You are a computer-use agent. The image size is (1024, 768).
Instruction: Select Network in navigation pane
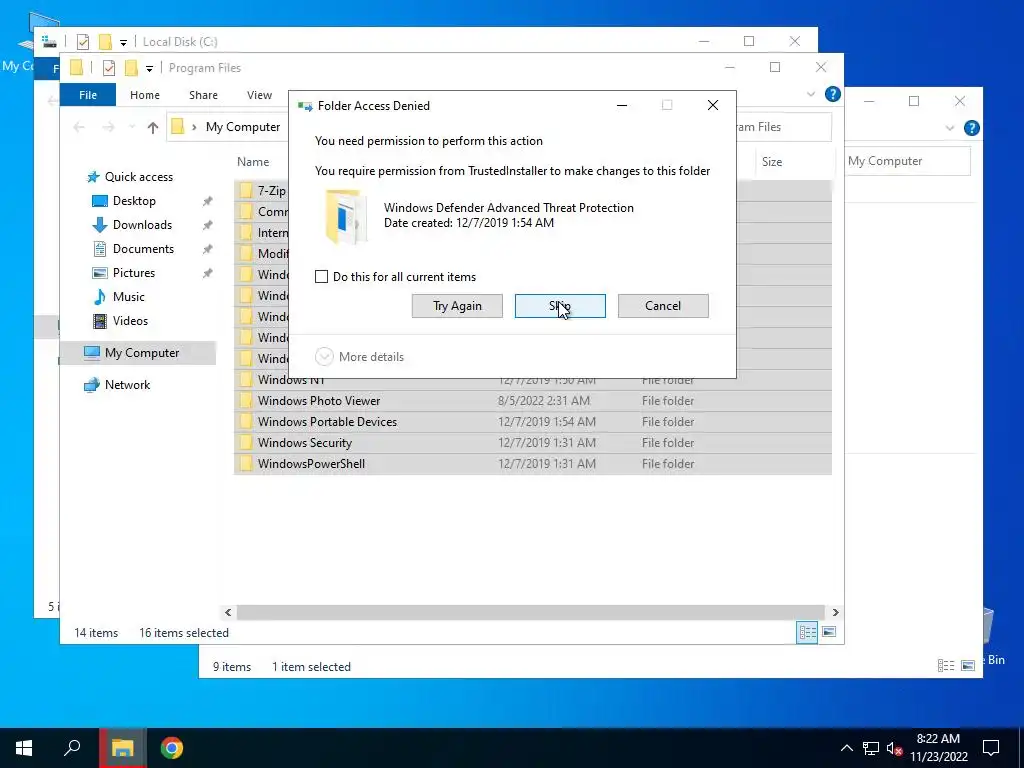[x=127, y=385]
